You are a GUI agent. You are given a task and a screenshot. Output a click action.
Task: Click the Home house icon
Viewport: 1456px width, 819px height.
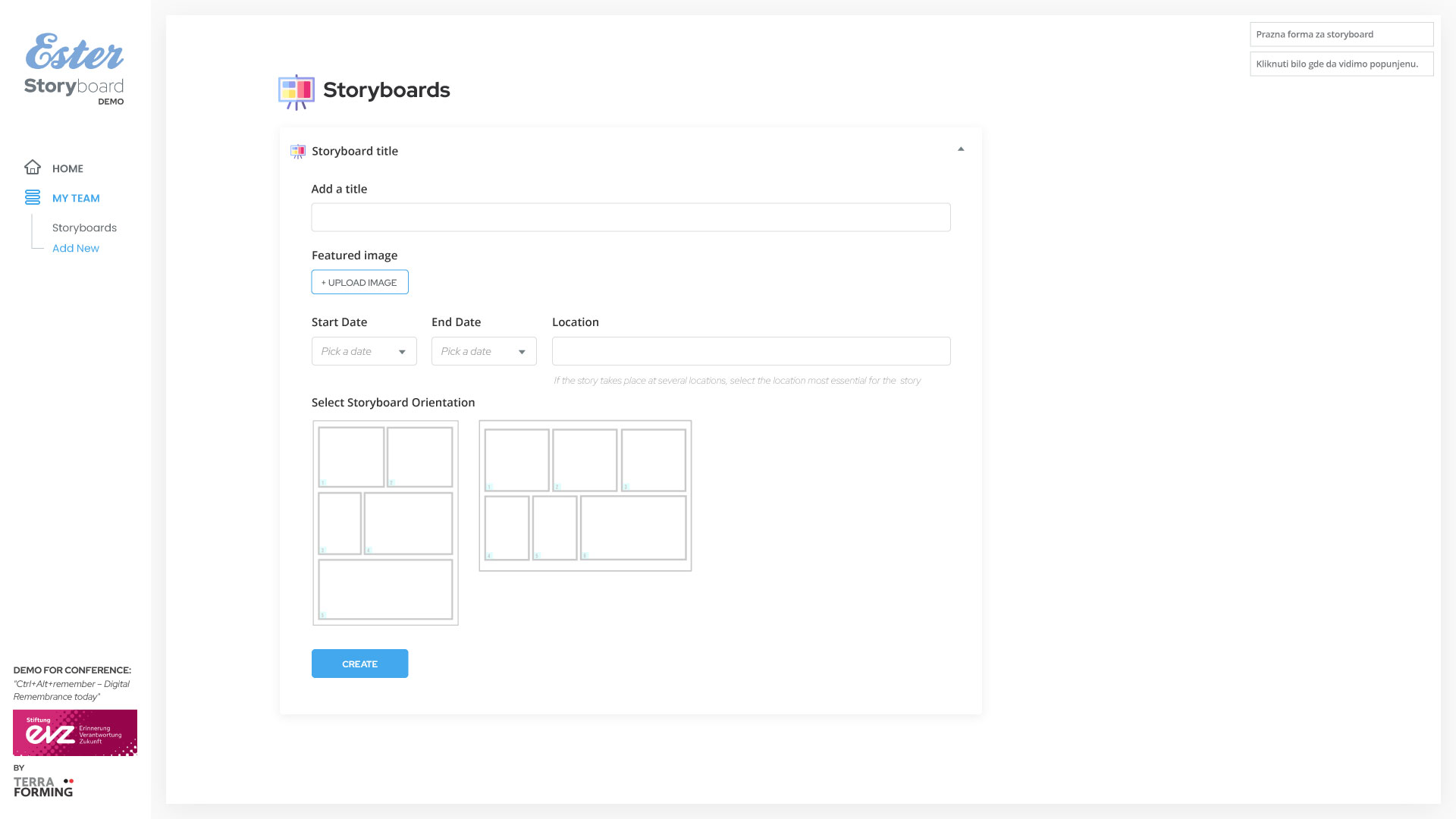click(x=33, y=168)
